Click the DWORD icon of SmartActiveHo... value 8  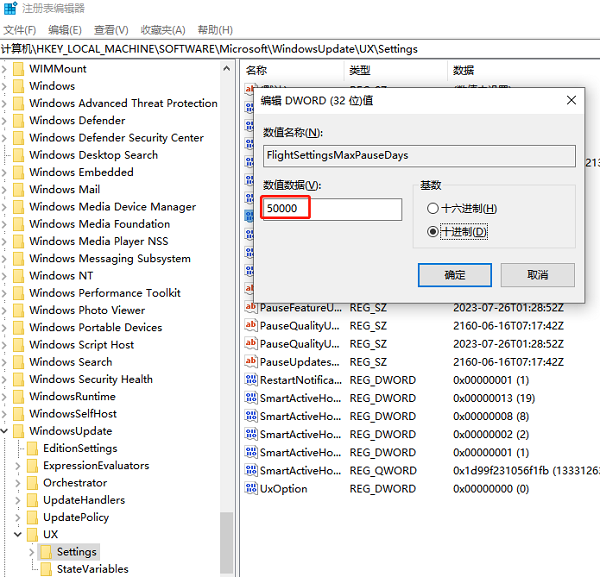(x=251, y=416)
